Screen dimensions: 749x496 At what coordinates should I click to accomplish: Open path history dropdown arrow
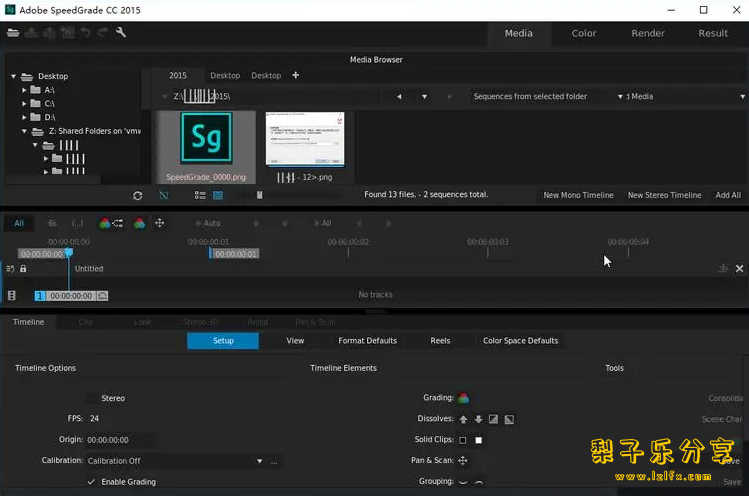coord(424,97)
